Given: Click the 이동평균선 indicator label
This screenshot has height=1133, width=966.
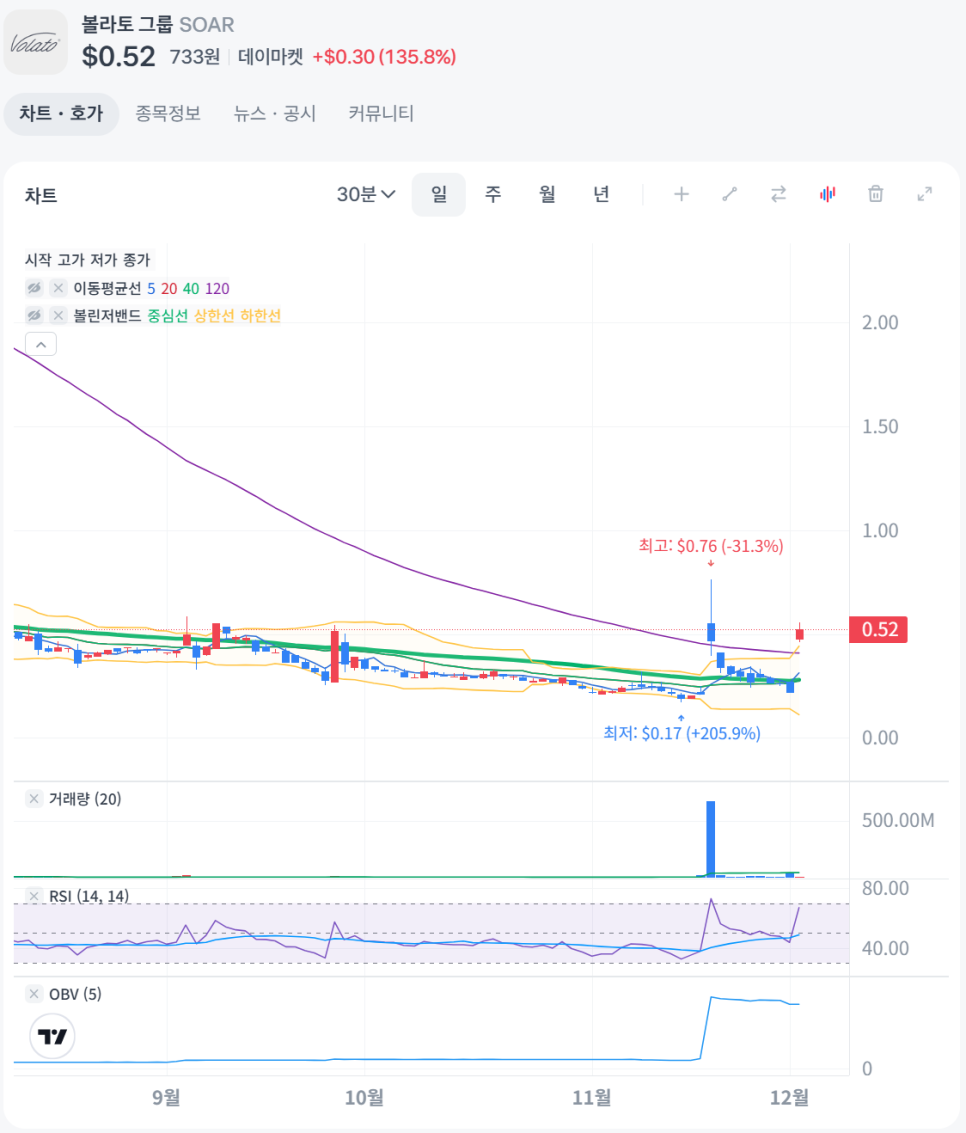Looking at the screenshot, I should click(107, 288).
